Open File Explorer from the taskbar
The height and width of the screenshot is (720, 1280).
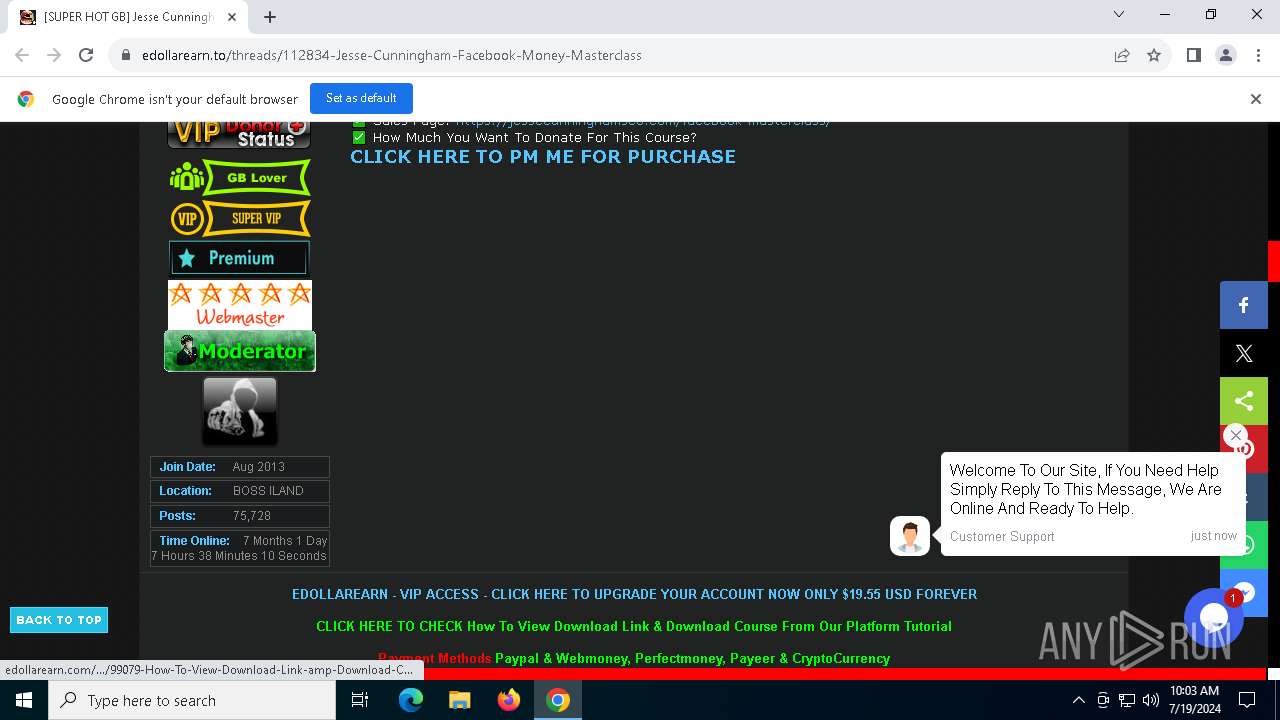pos(460,700)
